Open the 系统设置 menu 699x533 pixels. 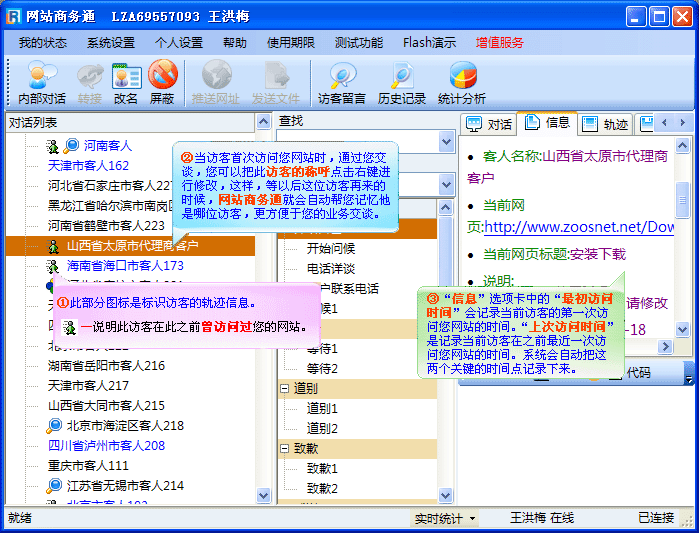[110, 43]
